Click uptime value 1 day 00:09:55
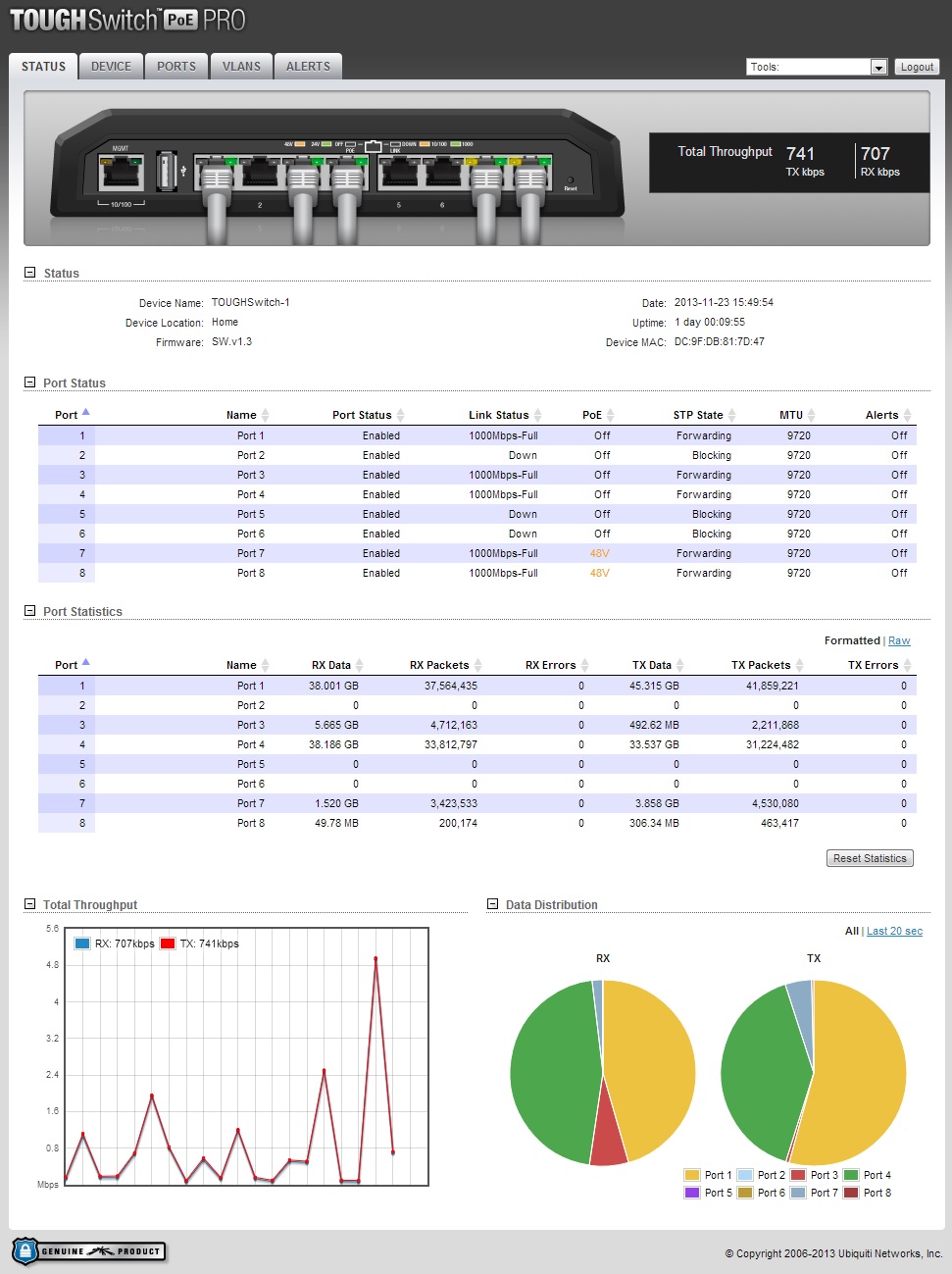The height and width of the screenshot is (1274, 952). click(x=710, y=322)
